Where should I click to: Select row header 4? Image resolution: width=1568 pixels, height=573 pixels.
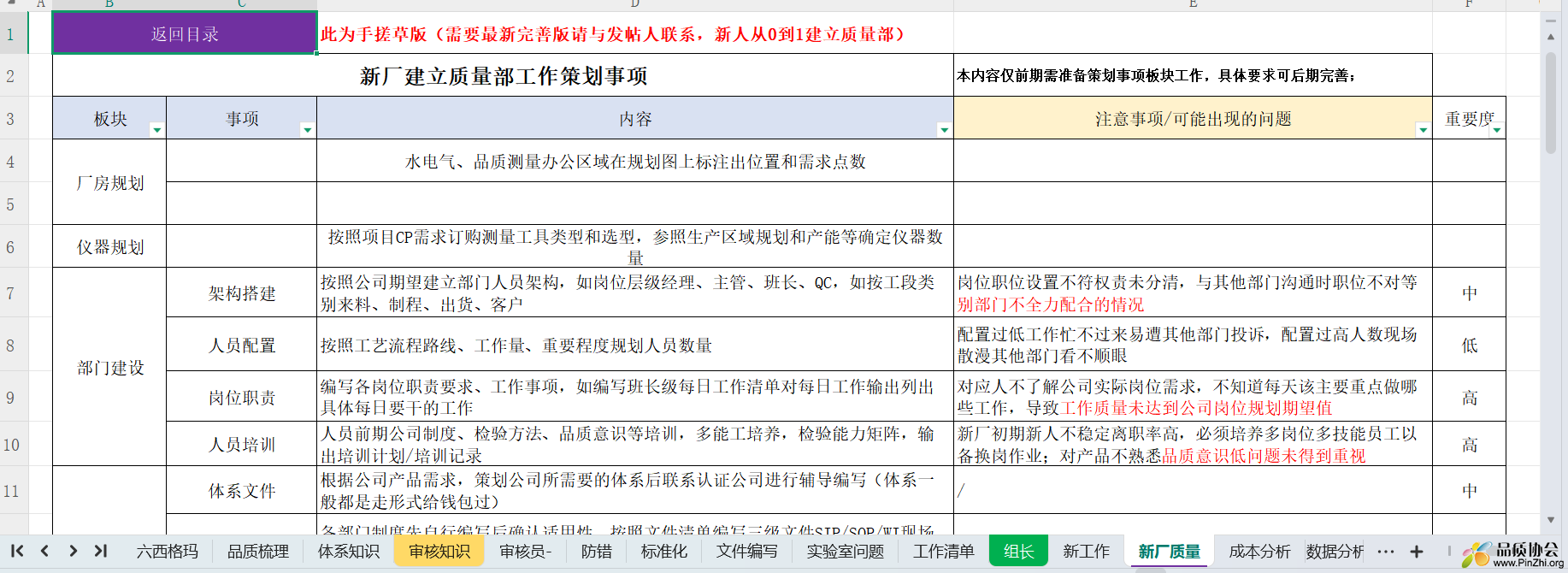pos(14,162)
